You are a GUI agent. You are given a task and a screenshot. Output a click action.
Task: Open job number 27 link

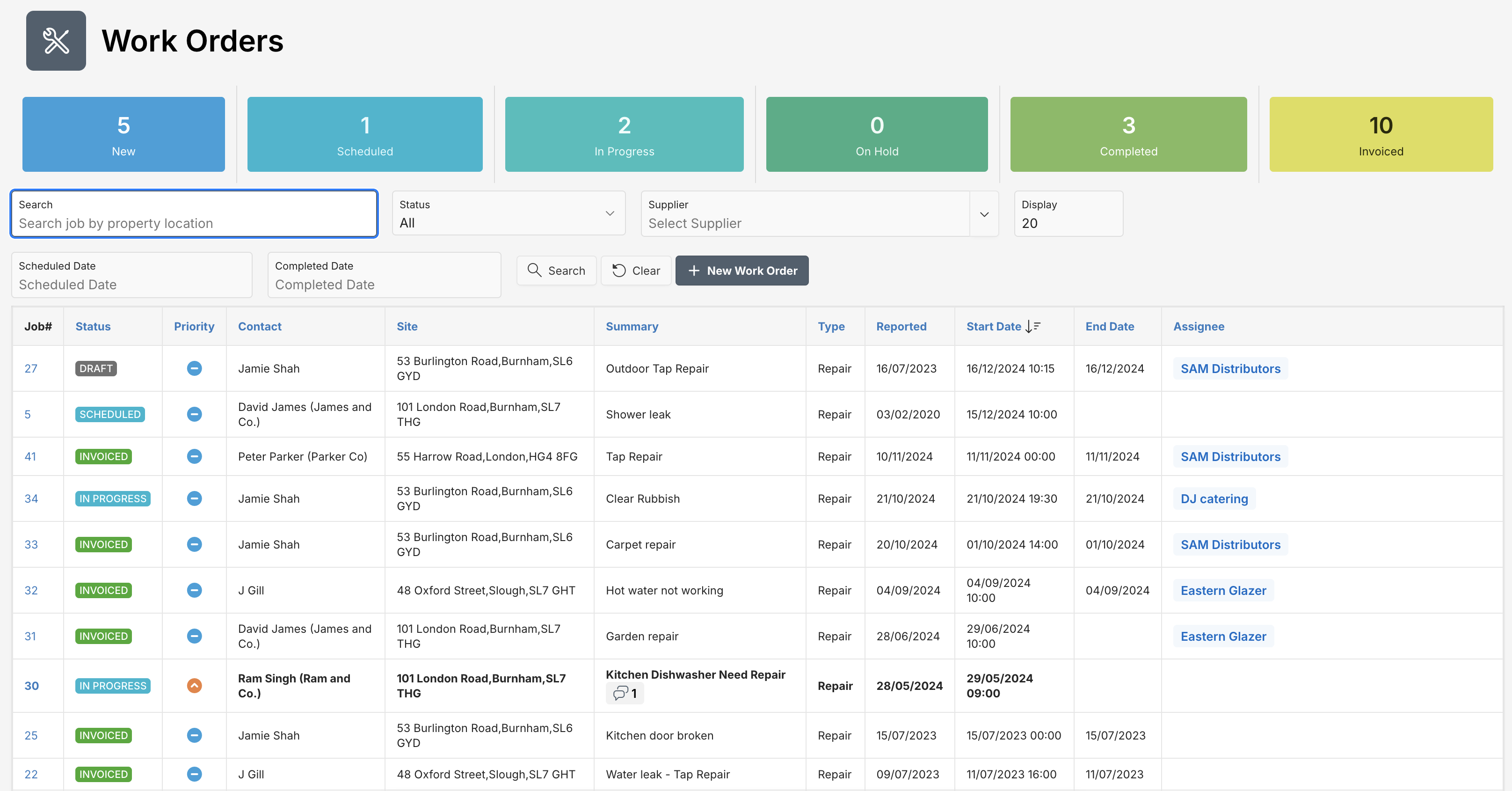coord(30,368)
